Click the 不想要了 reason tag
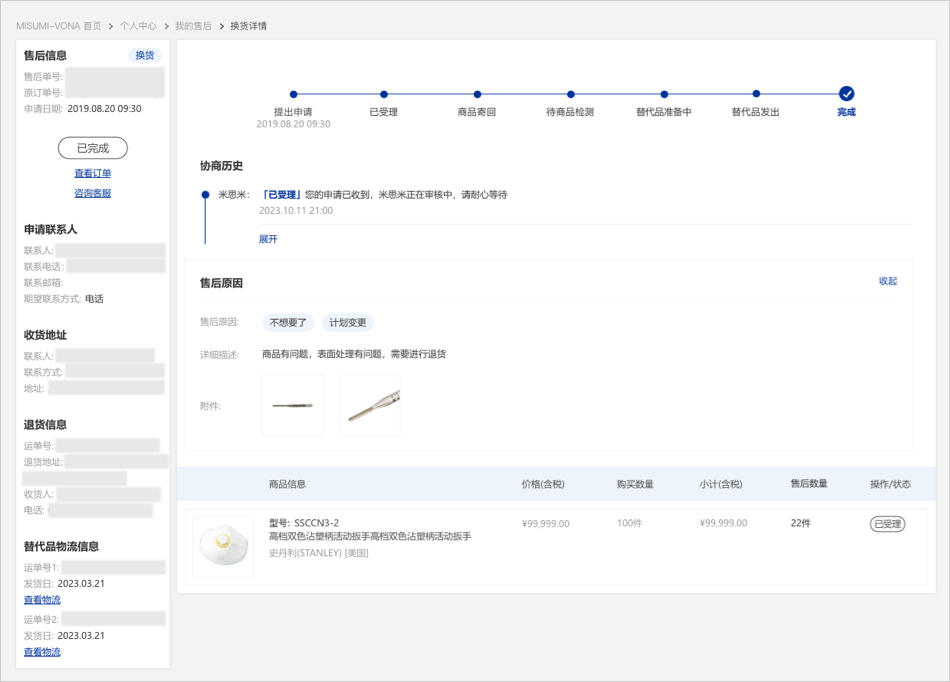 (x=288, y=323)
